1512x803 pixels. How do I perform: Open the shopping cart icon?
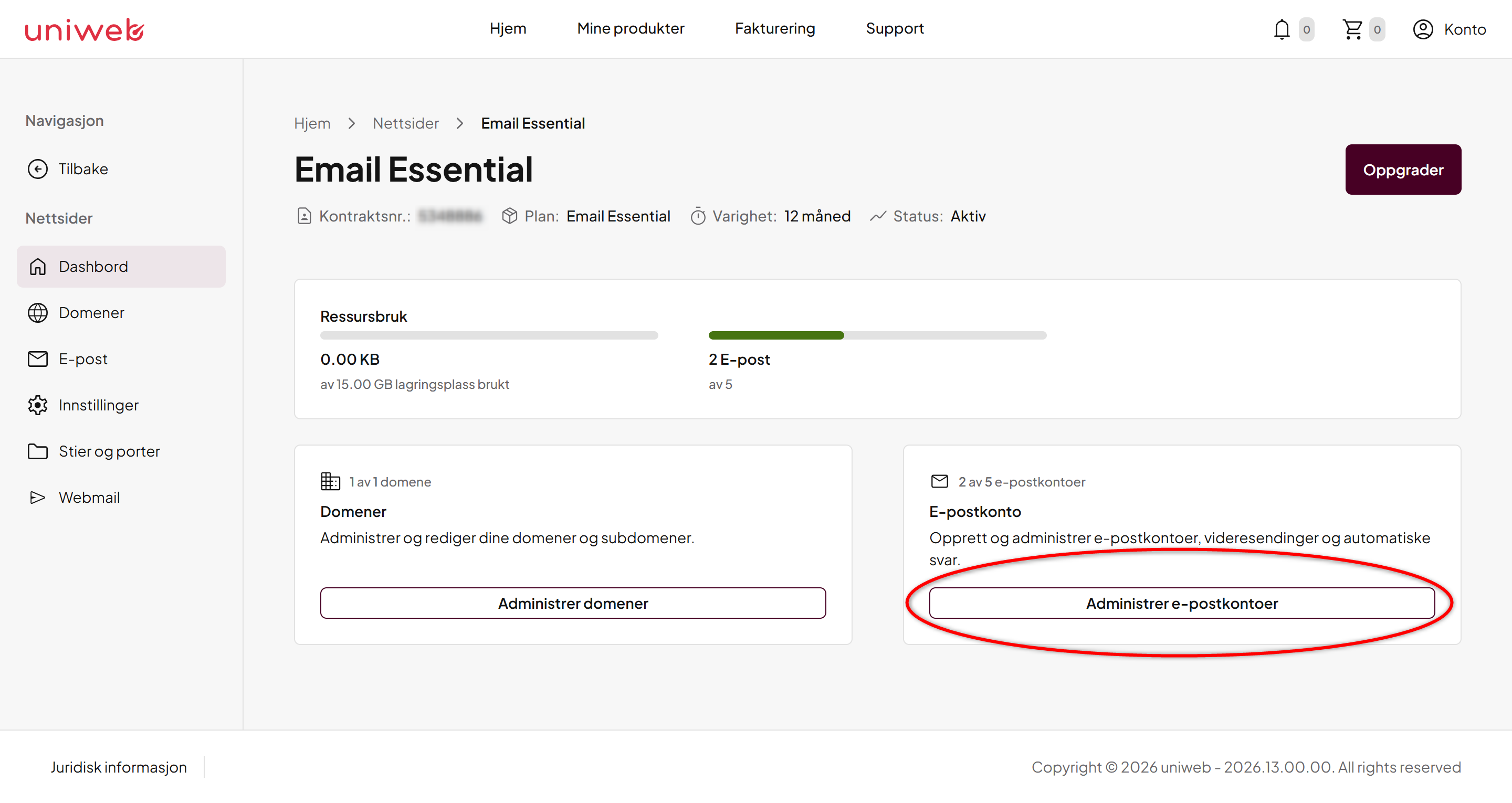point(1352,29)
